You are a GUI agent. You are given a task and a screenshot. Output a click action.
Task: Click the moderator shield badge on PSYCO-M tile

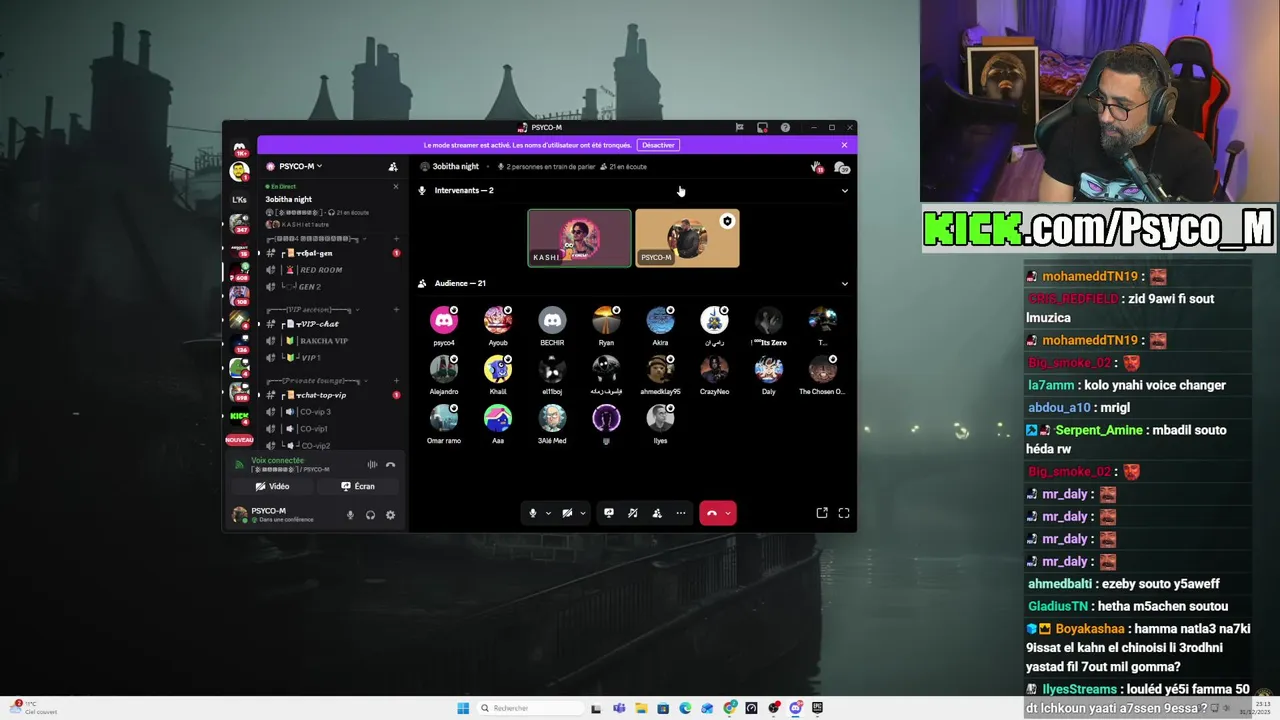coord(727,221)
